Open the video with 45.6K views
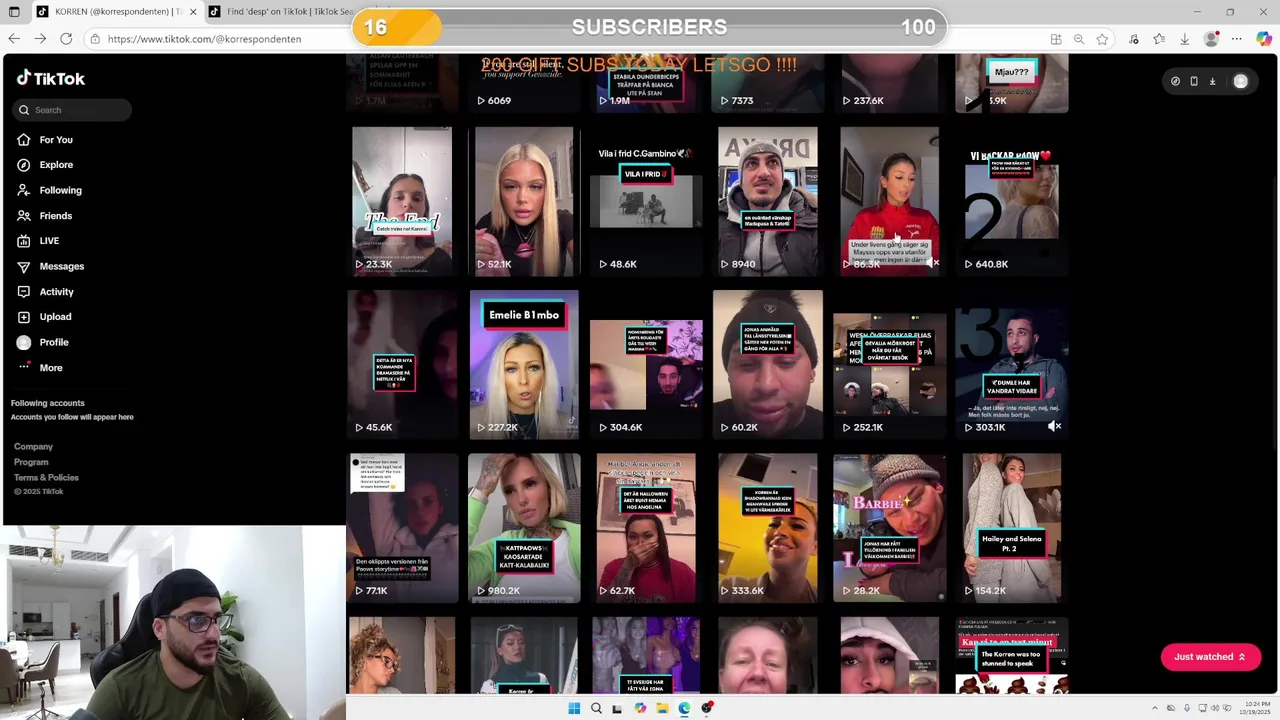This screenshot has height=720, width=1280. (402, 365)
